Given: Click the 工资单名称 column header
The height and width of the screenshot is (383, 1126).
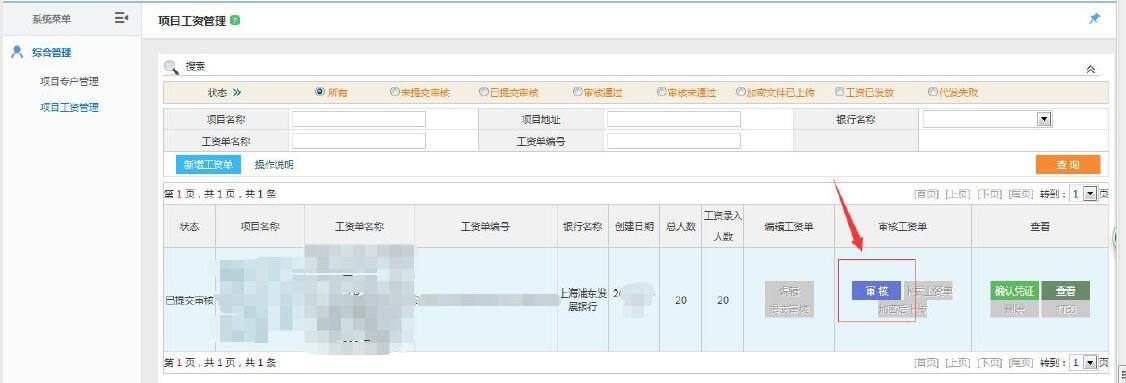Looking at the screenshot, I should tap(359, 226).
